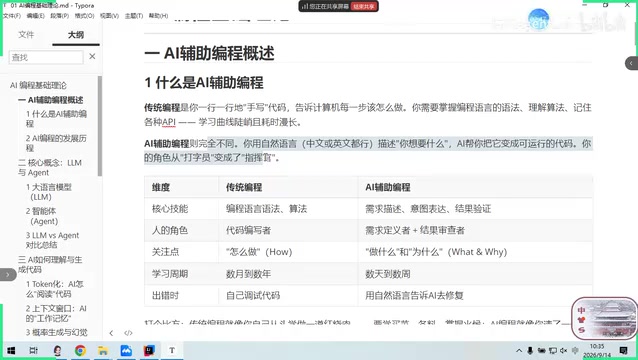638x360 pixels.
Task: Open the blue mountain app on the taskbar
Action: click(126, 350)
